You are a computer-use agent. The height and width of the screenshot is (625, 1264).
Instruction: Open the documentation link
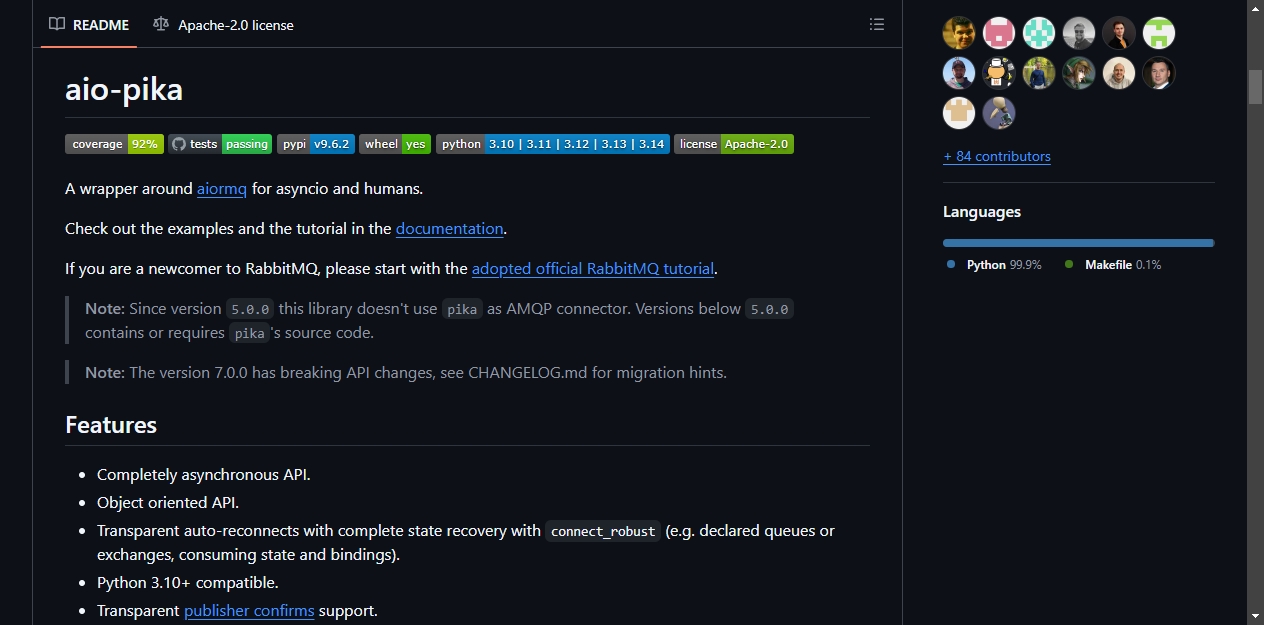(449, 228)
